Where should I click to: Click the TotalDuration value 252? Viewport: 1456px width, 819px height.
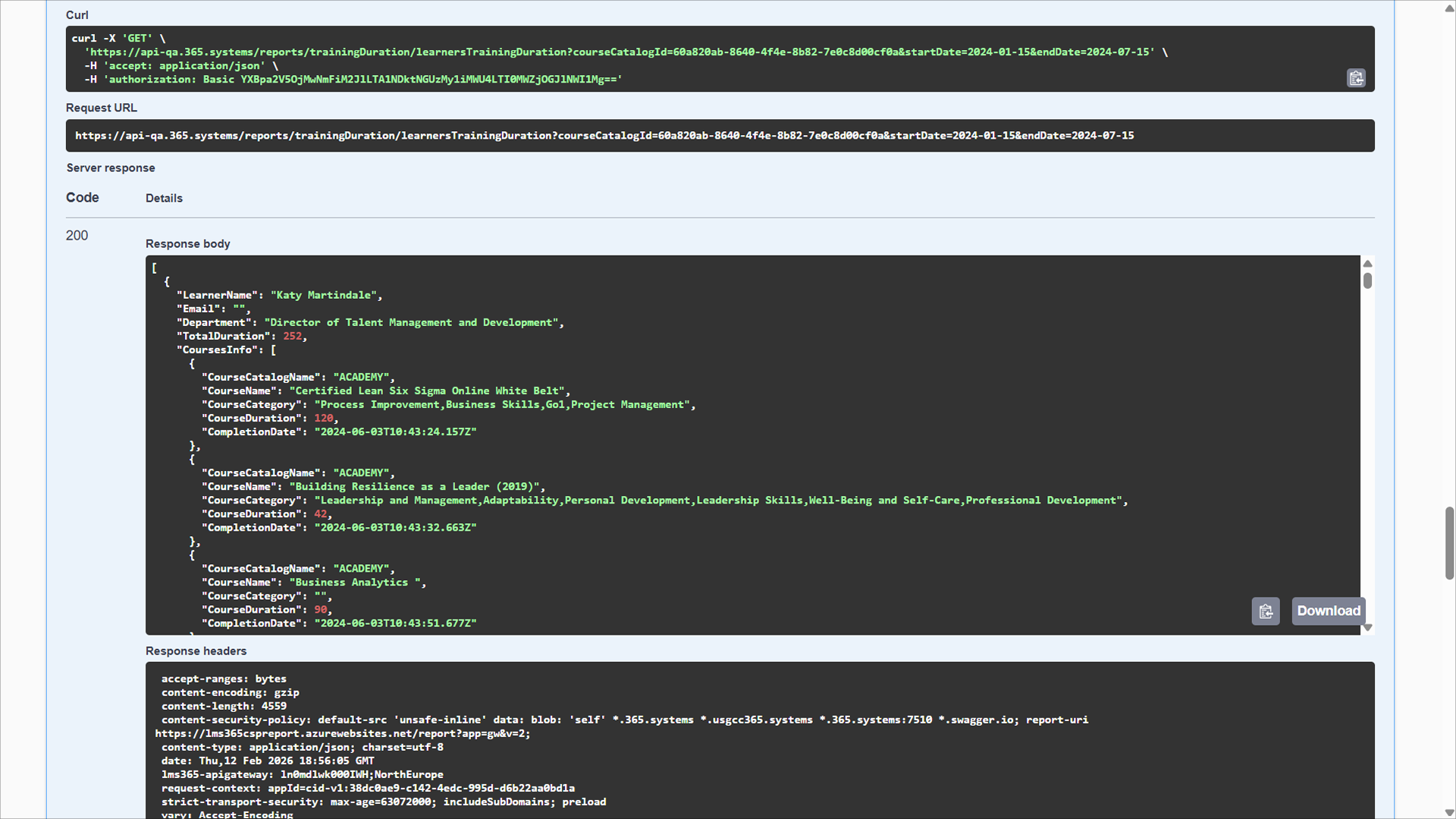(x=292, y=337)
